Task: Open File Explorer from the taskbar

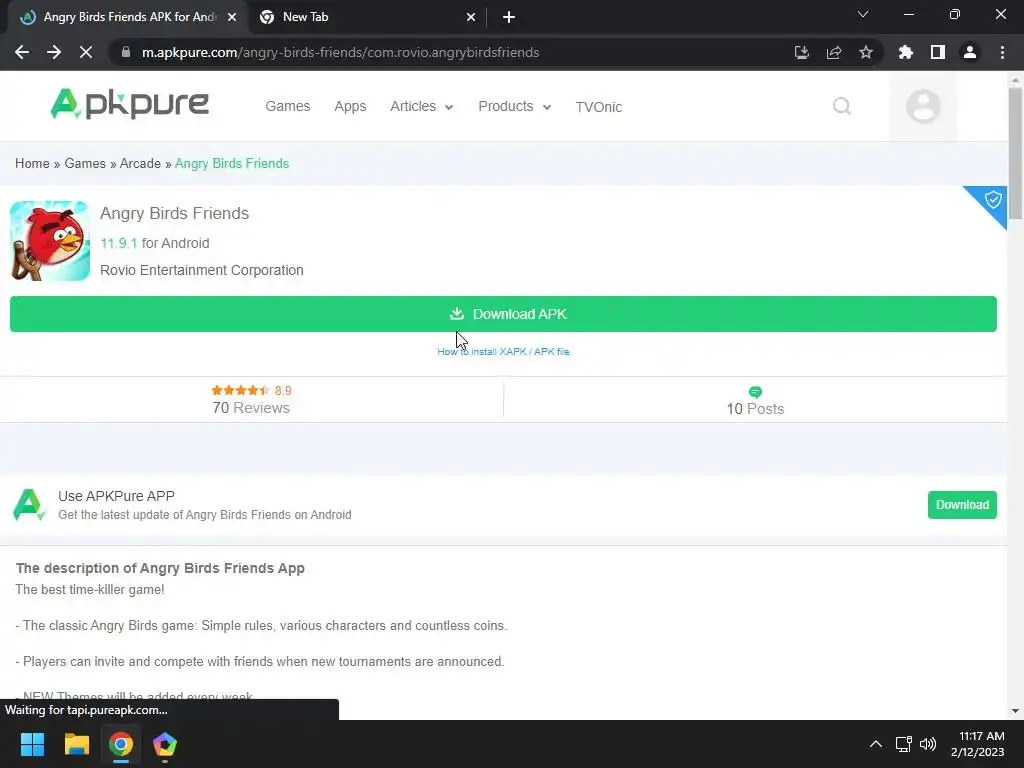Action: 76,744
